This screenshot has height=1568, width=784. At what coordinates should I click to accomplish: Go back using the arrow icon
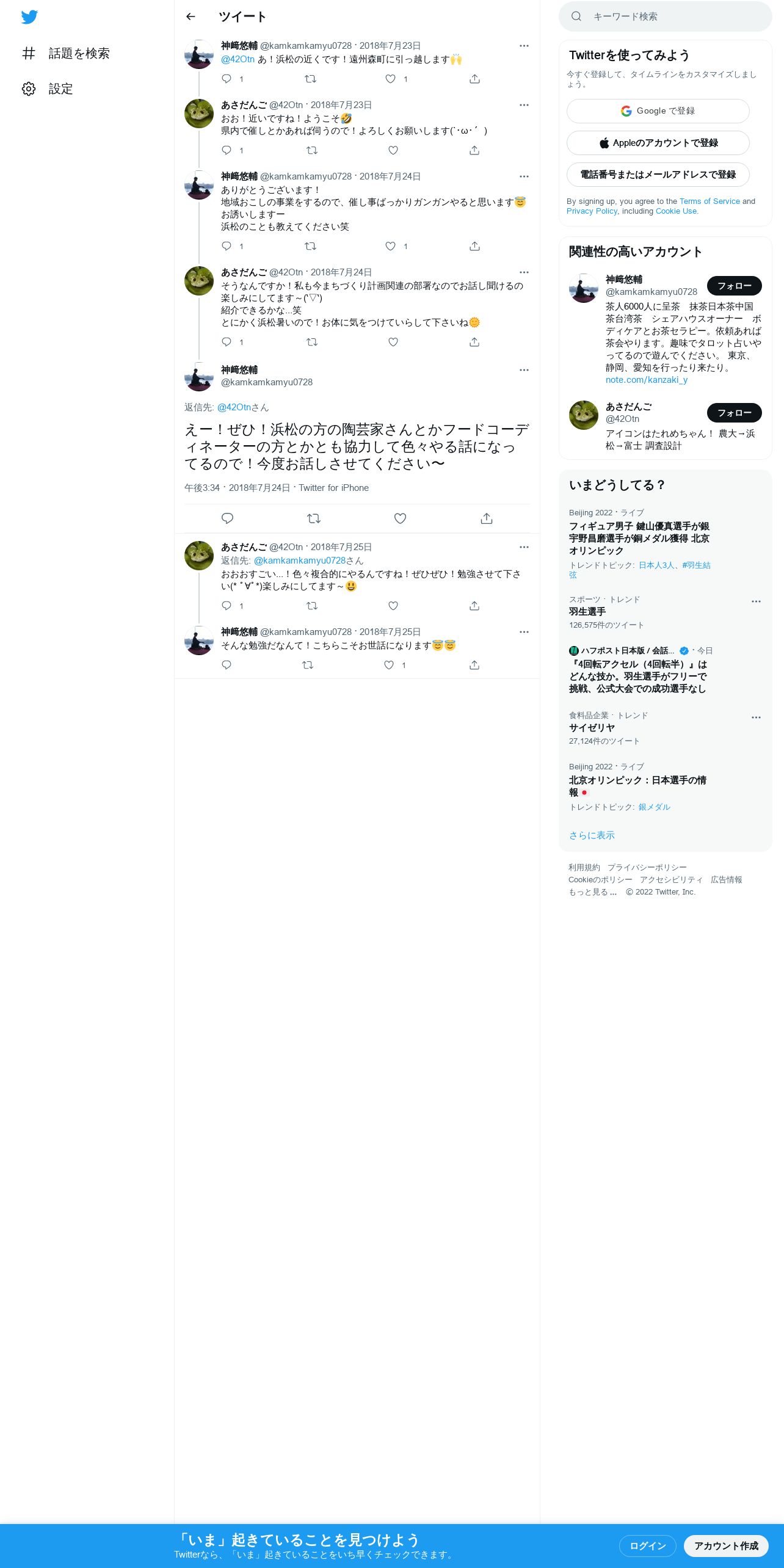coord(191,16)
